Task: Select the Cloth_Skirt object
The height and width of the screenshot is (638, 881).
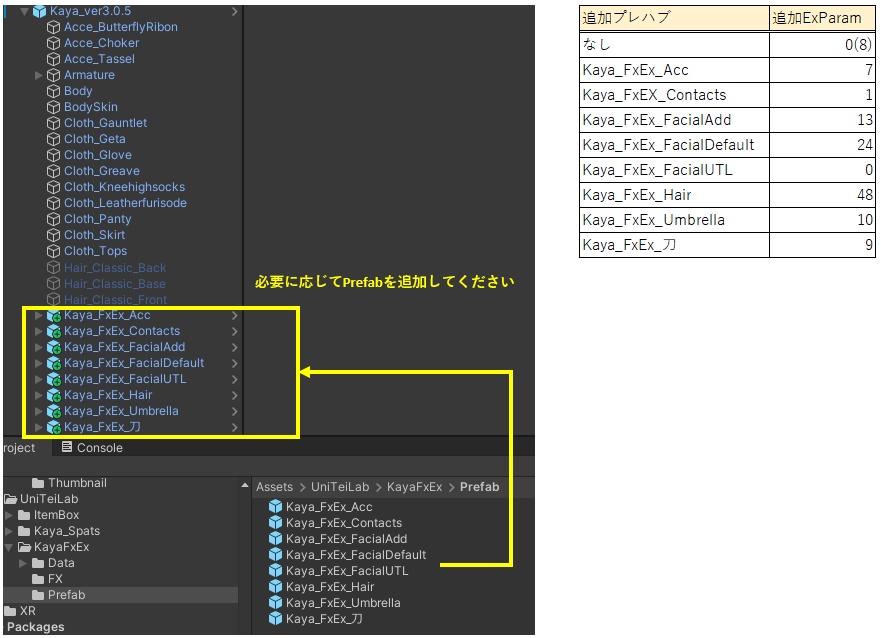Action: click(x=94, y=235)
